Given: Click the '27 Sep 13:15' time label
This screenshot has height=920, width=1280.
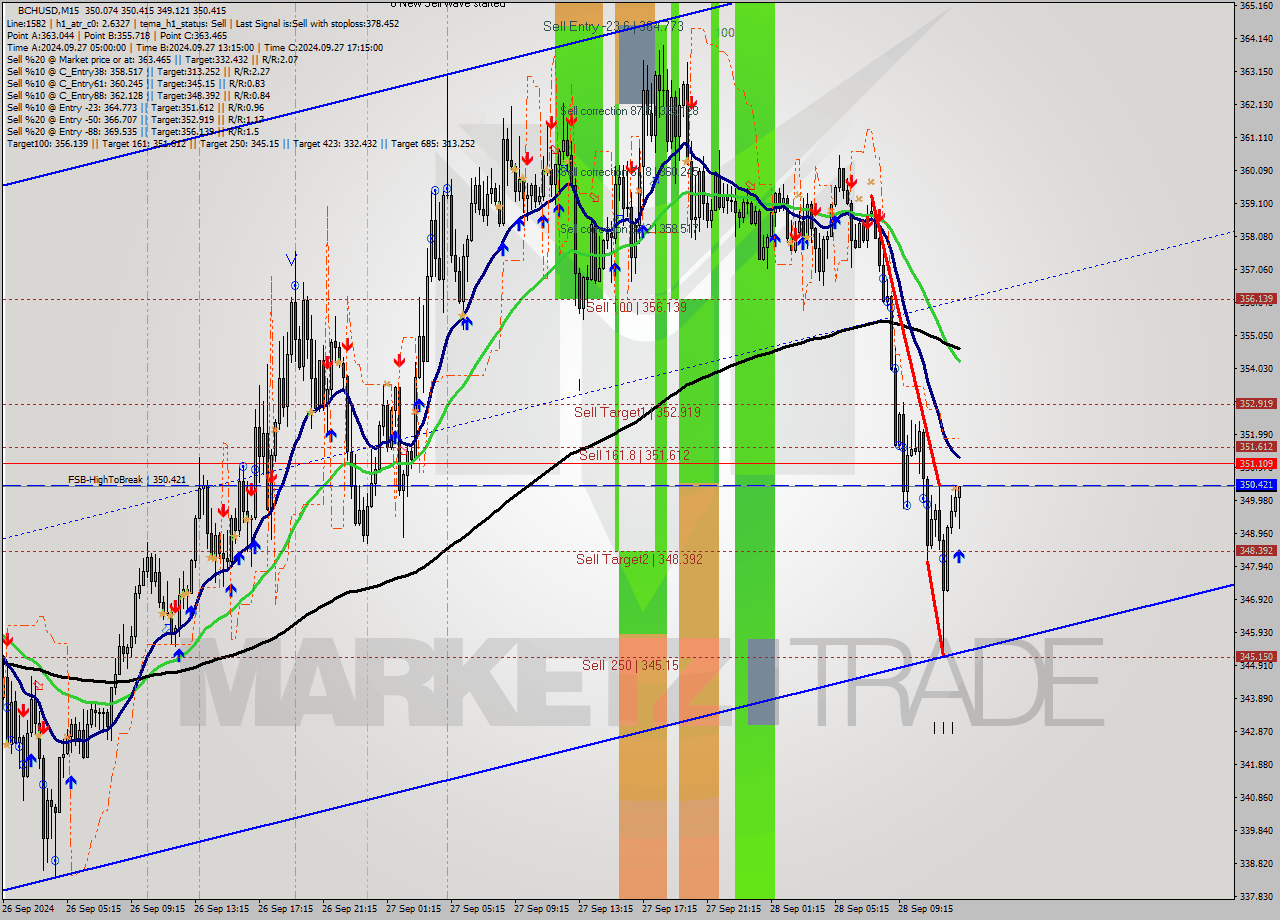Looking at the screenshot, I should click(x=605, y=910).
